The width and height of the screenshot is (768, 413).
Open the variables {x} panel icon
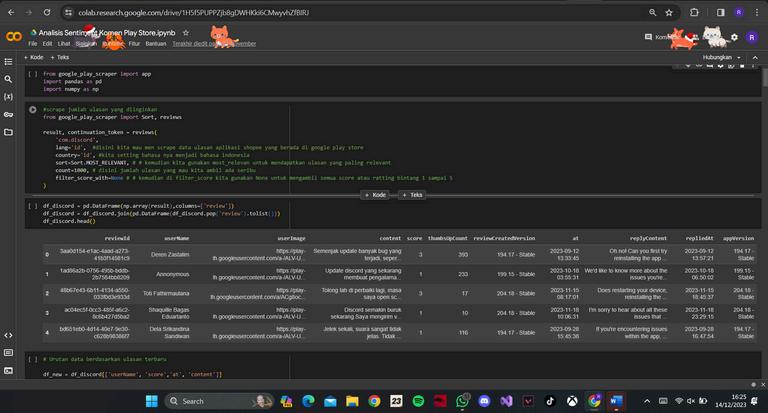(x=8, y=97)
